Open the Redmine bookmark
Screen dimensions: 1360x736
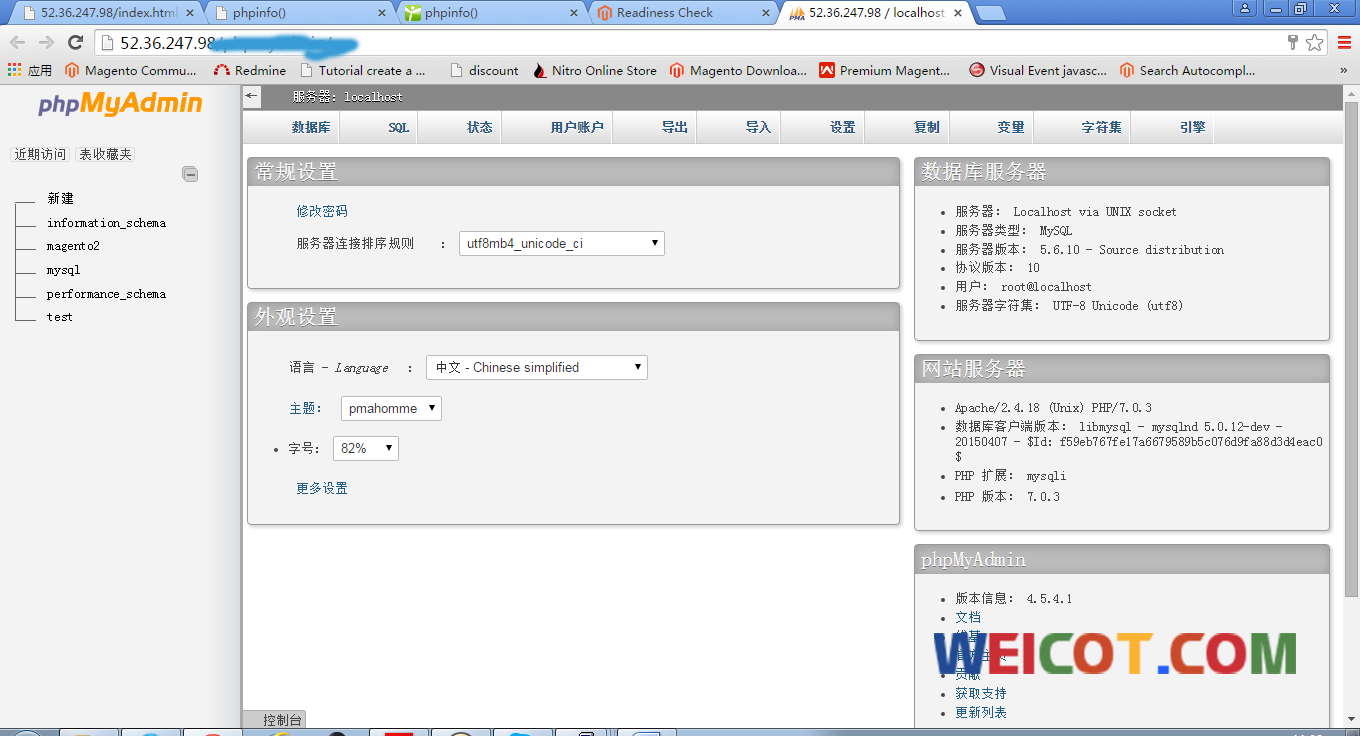tap(250, 71)
